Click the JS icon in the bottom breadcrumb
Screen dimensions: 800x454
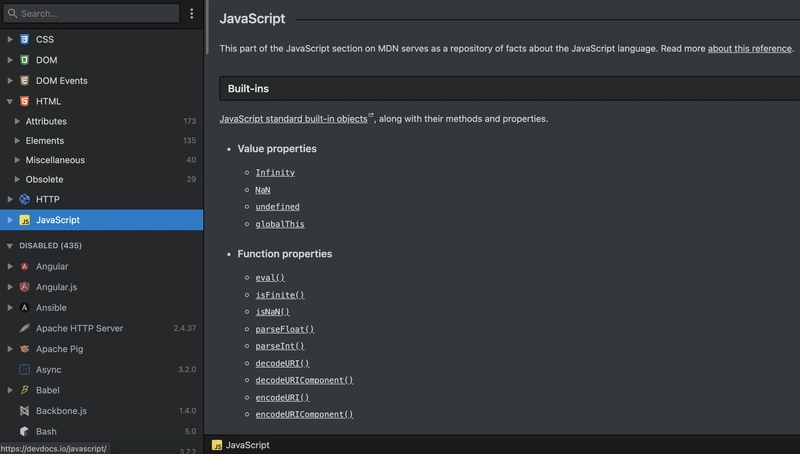pos(217,445)
